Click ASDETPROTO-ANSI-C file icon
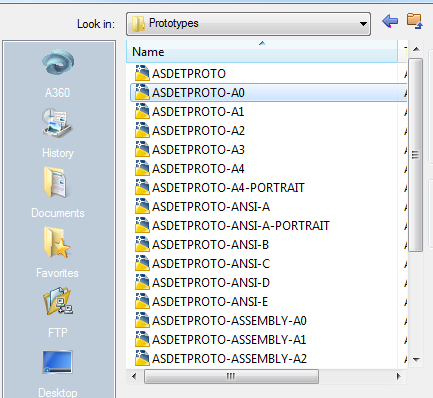Image resolution: width=433 pixels, height=398 pixels. coord(142,263)
